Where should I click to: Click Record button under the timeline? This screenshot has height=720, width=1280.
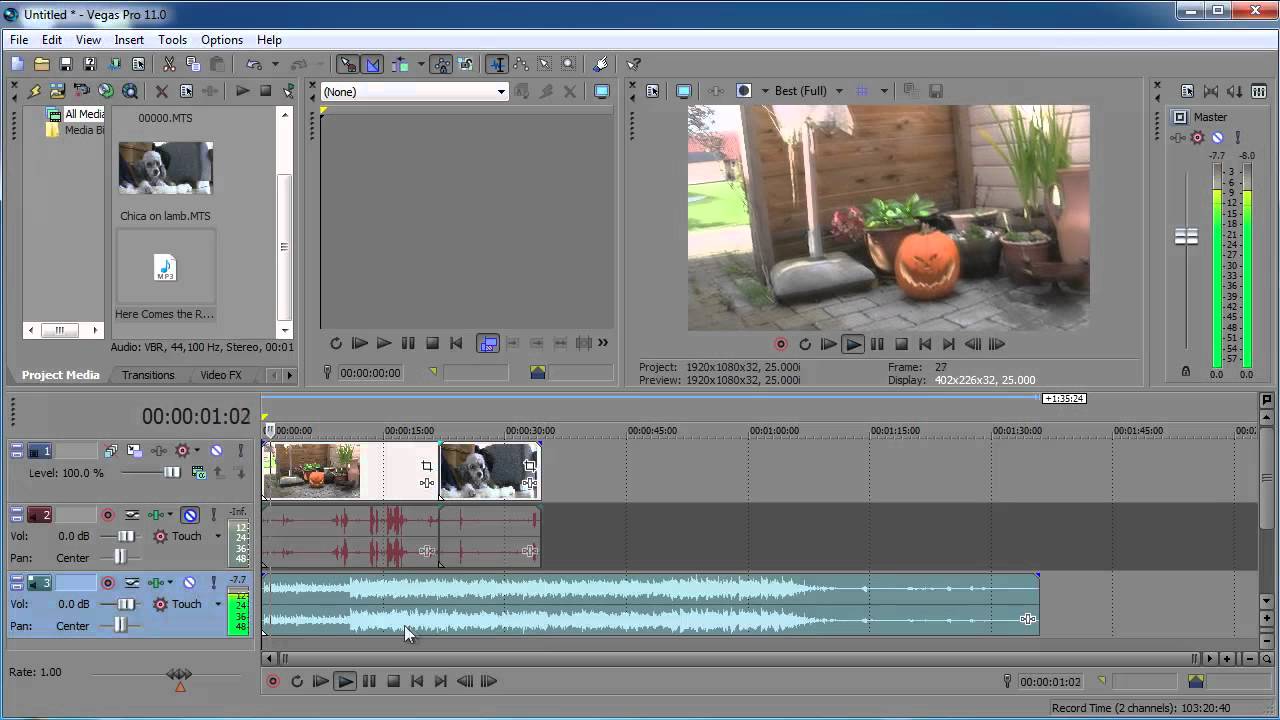tap(272, 681)
